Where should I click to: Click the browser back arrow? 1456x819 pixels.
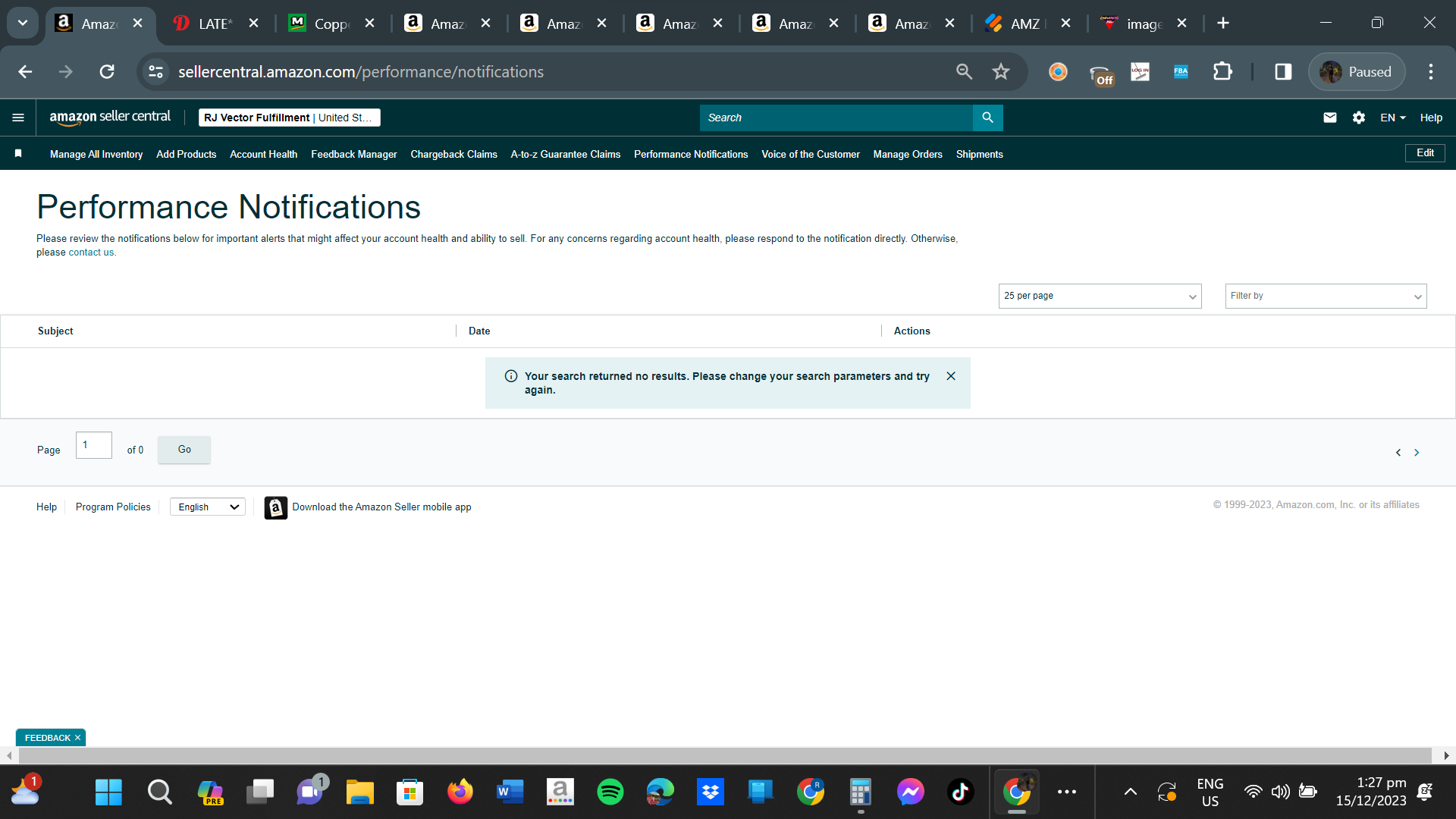(x=25, y=72)
